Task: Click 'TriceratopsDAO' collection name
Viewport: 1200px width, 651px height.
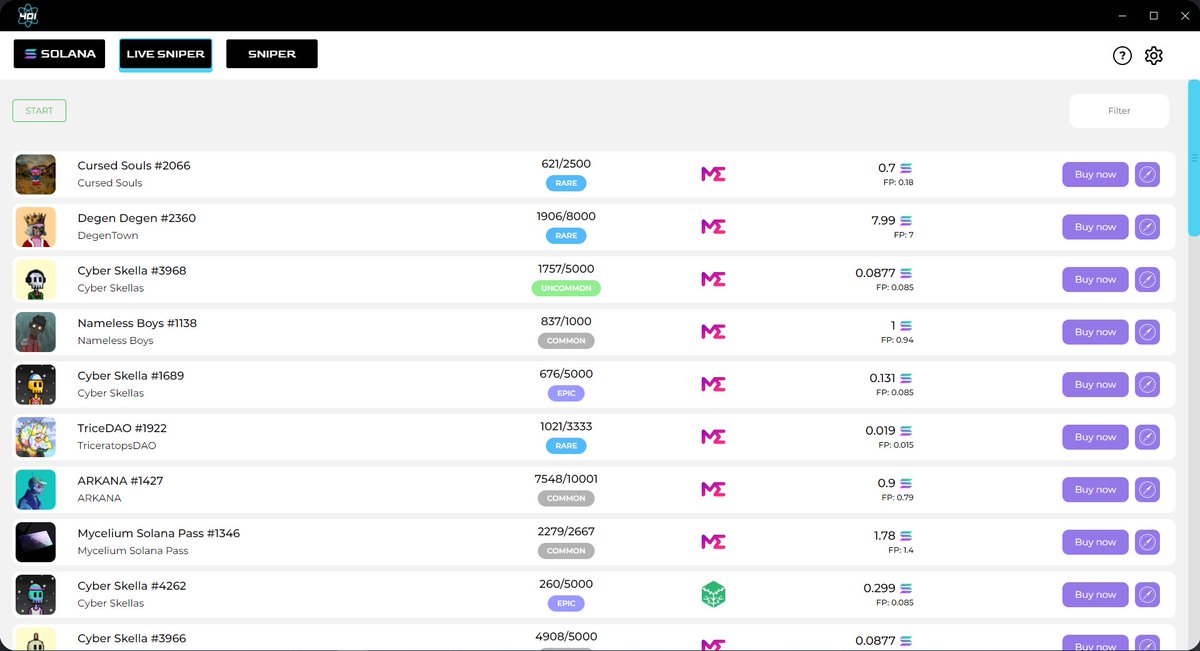Action: 117,446
